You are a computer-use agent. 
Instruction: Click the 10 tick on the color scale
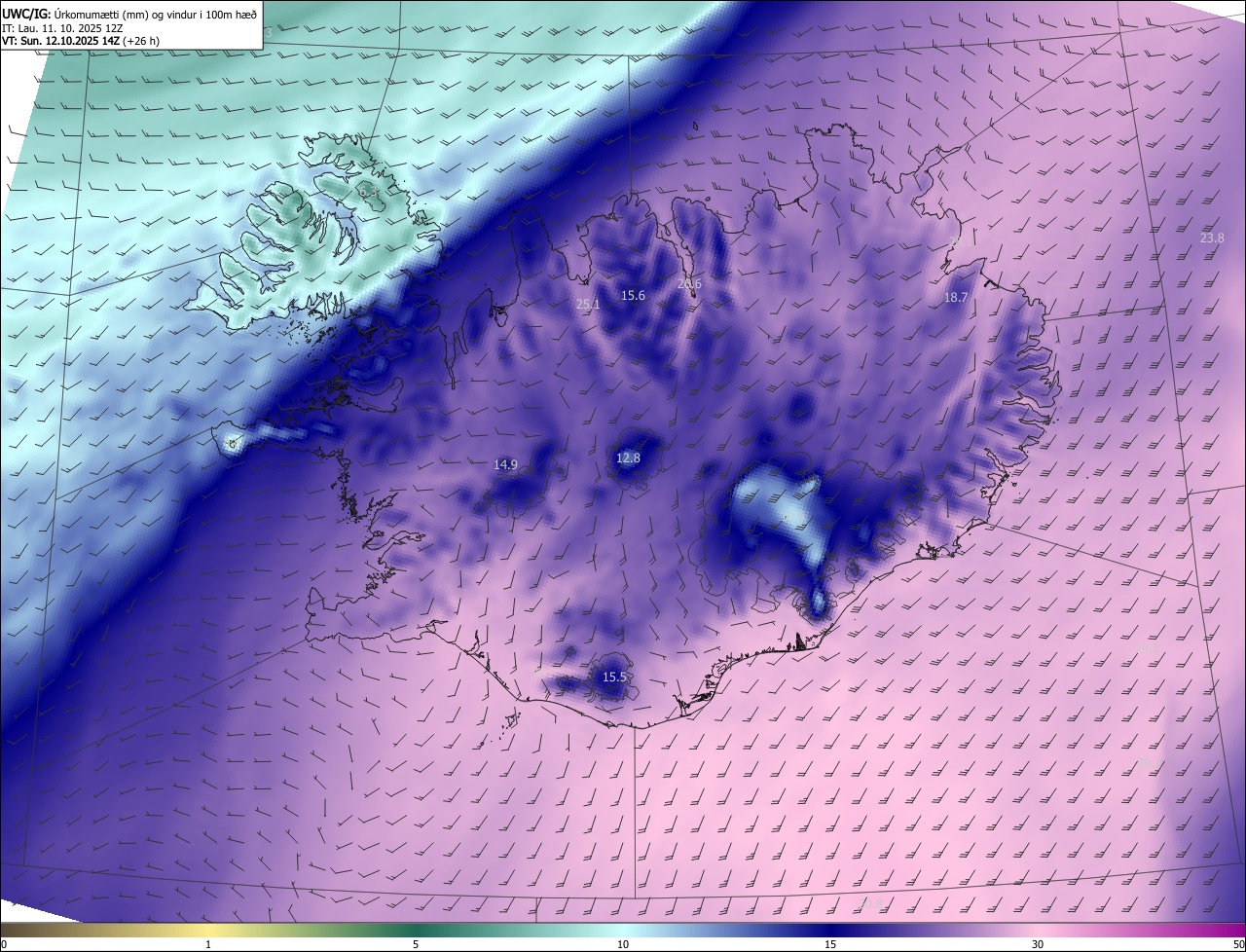pos(623,944)
